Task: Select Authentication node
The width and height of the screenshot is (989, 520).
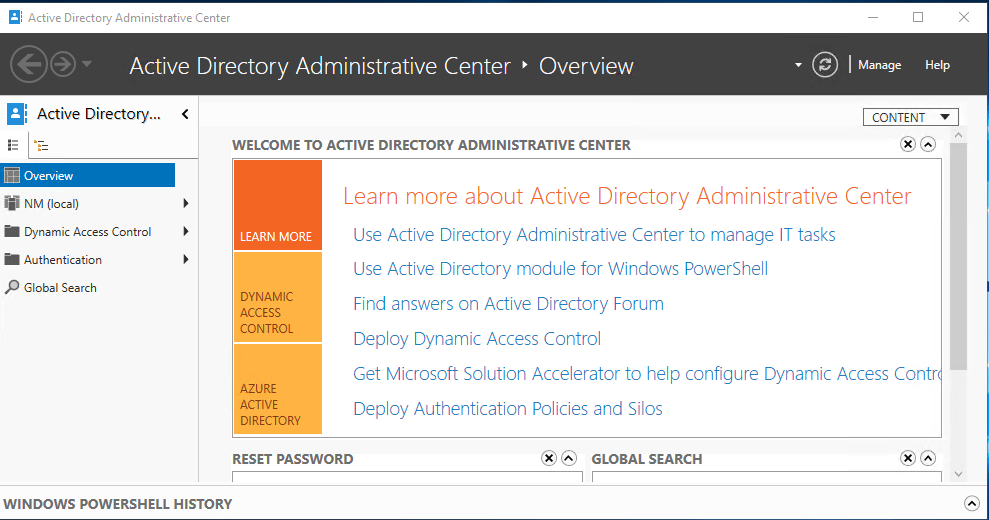Action: tap(62, 259)
